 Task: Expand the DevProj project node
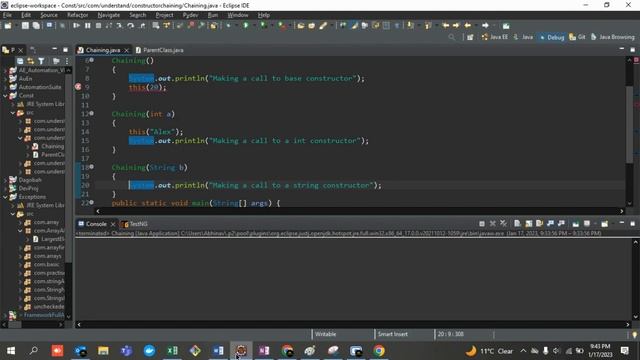coord(5,188)
